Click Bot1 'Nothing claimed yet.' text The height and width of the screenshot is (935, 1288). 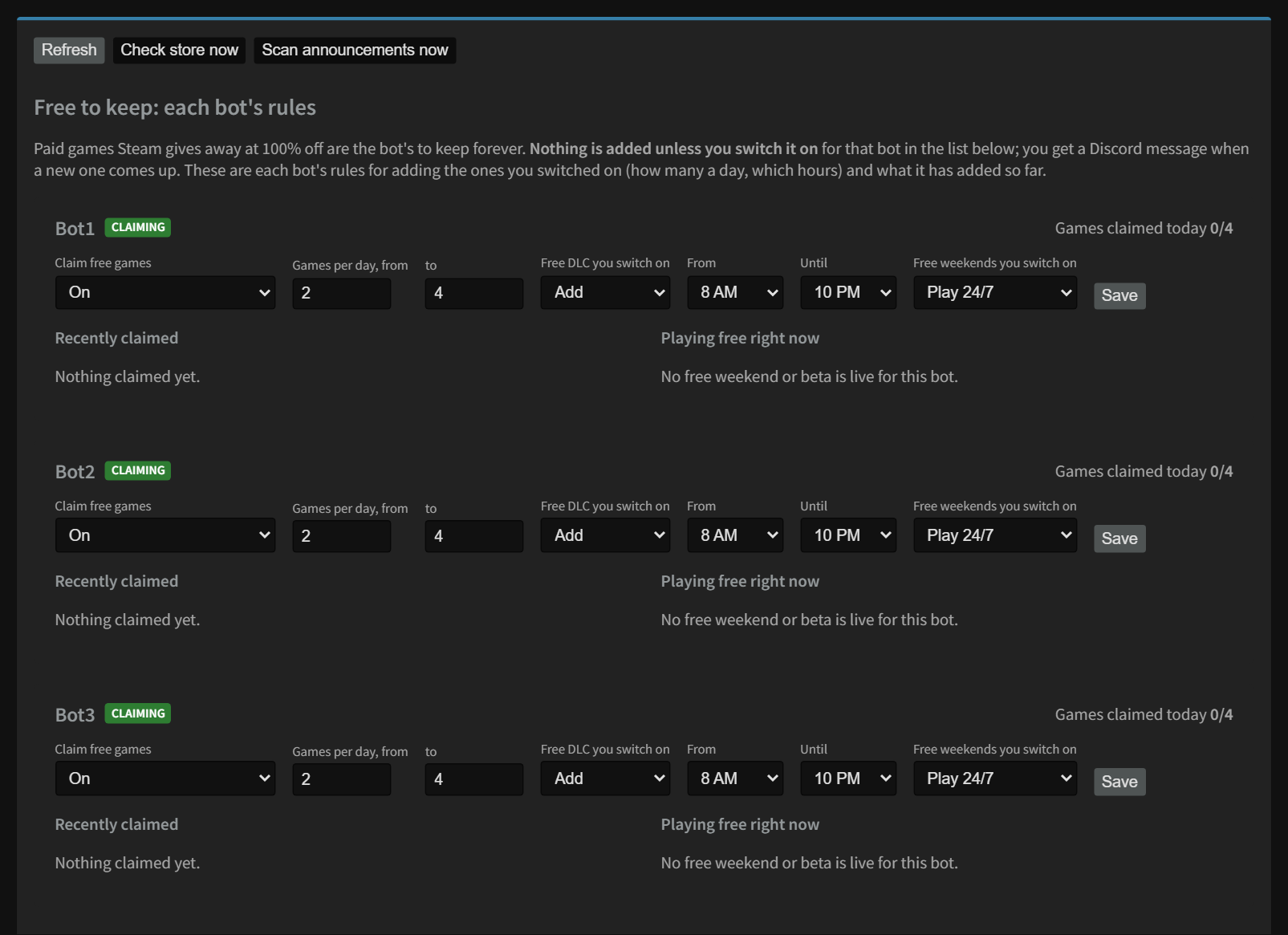click(127, 376)
